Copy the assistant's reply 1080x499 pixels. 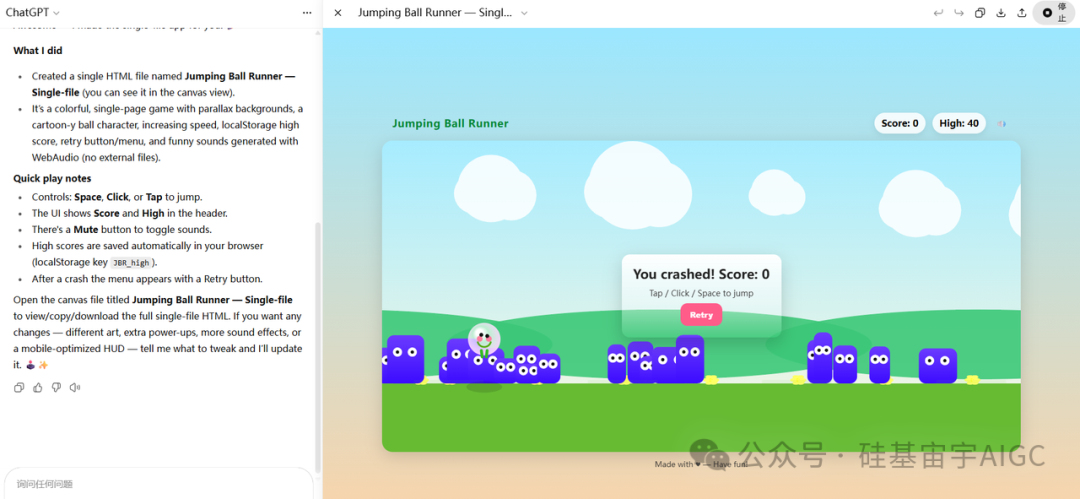tap(19, 387)
